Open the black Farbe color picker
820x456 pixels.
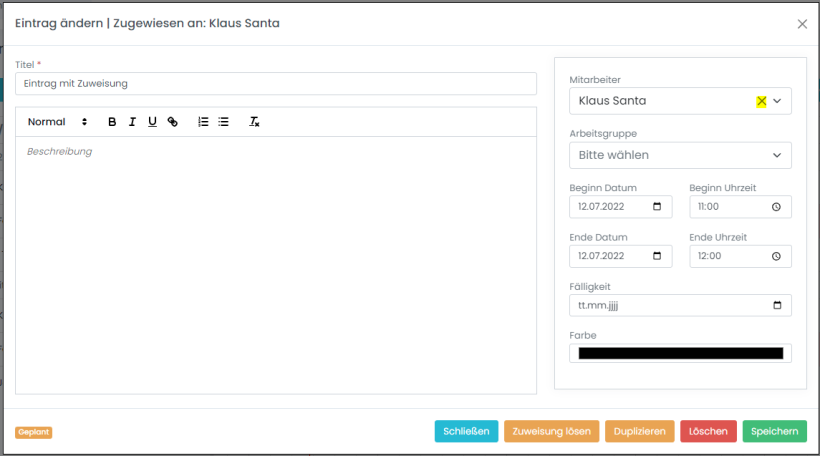pyautogui.click(x=680, y=353)
